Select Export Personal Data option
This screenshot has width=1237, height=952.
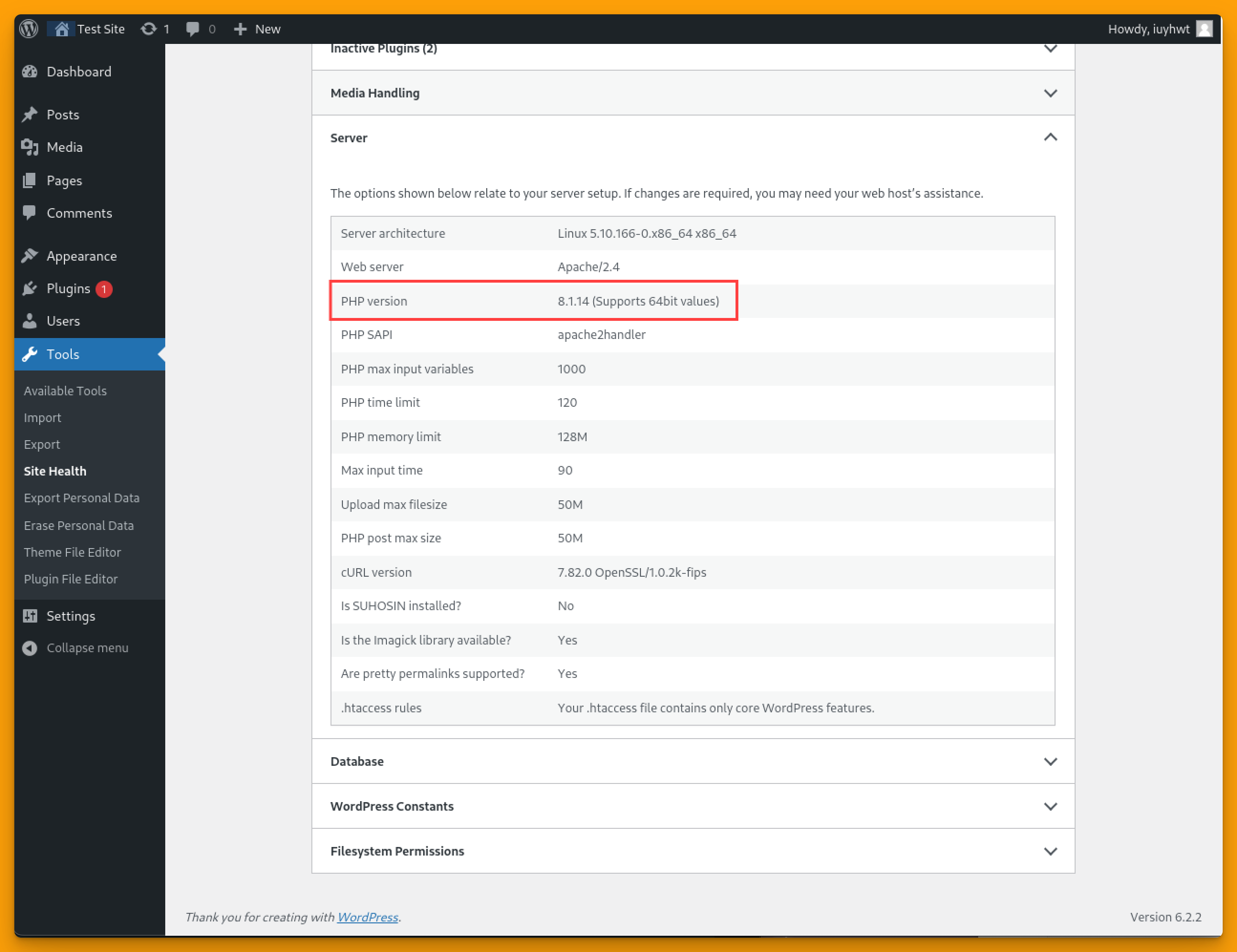click(81, 497)
